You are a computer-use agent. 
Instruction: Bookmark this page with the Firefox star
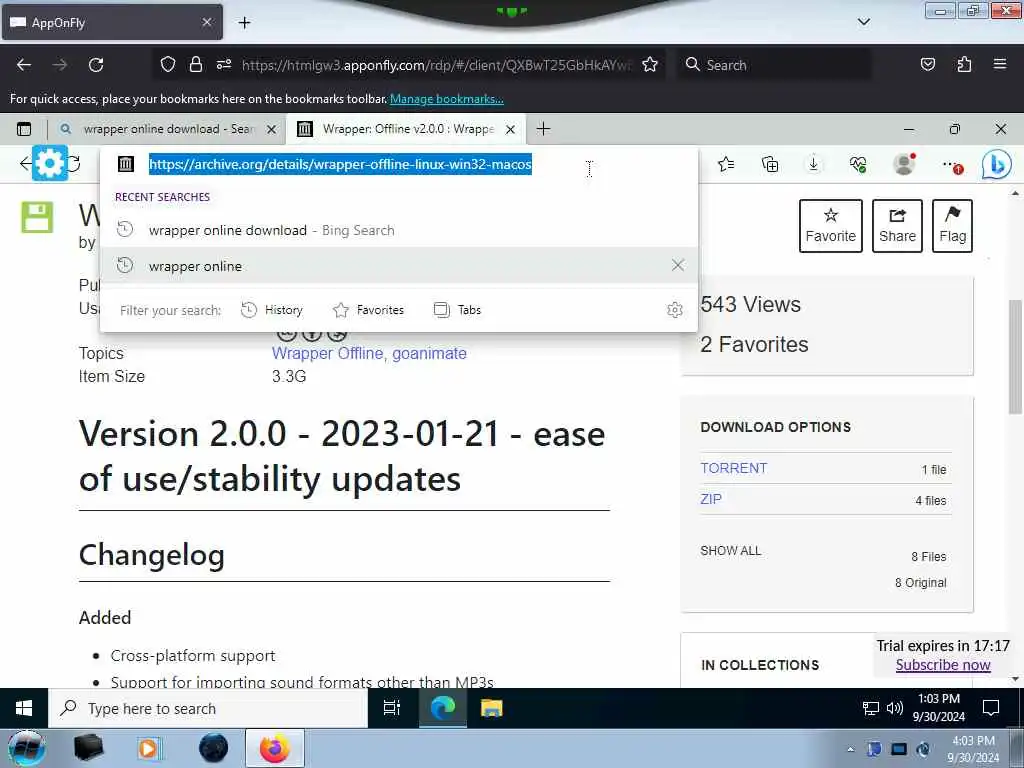pyautogui.click(x=650, y=65)
